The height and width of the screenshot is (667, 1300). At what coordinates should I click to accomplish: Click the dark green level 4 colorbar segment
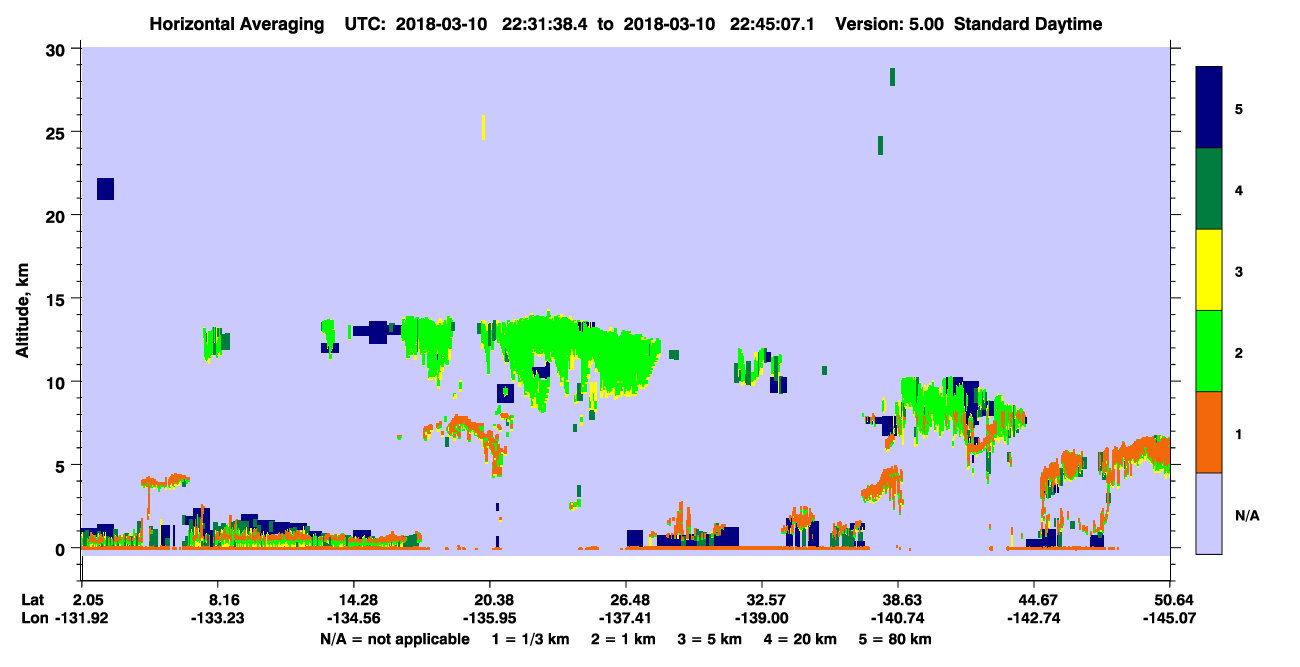tap(1209, 190)
